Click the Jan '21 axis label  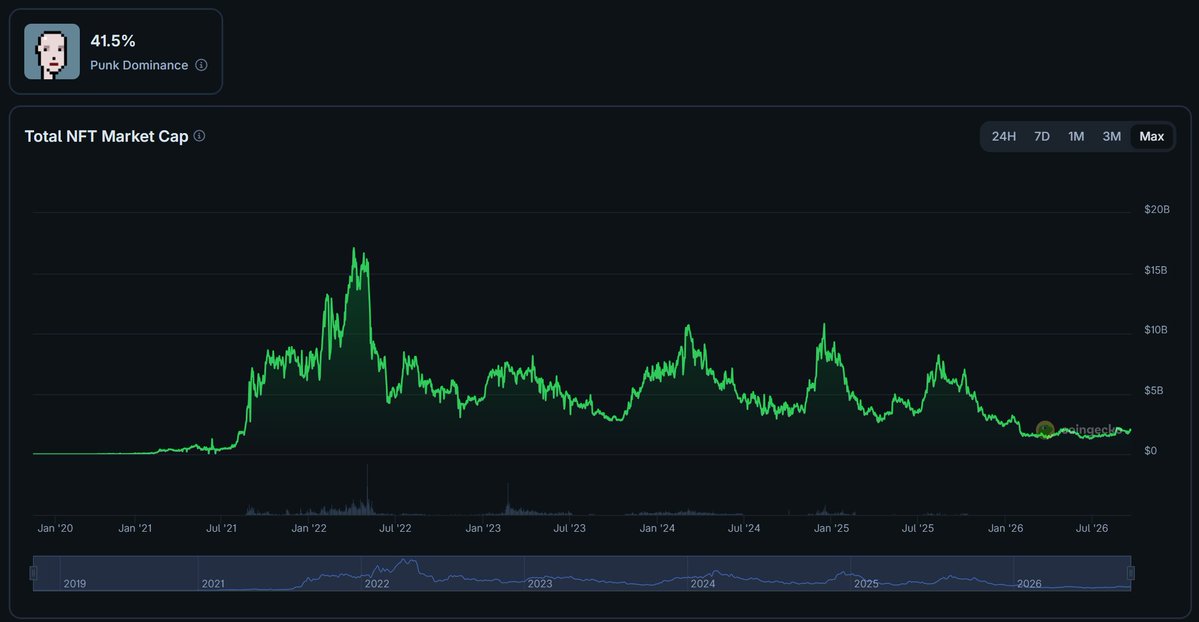[135, 528]
